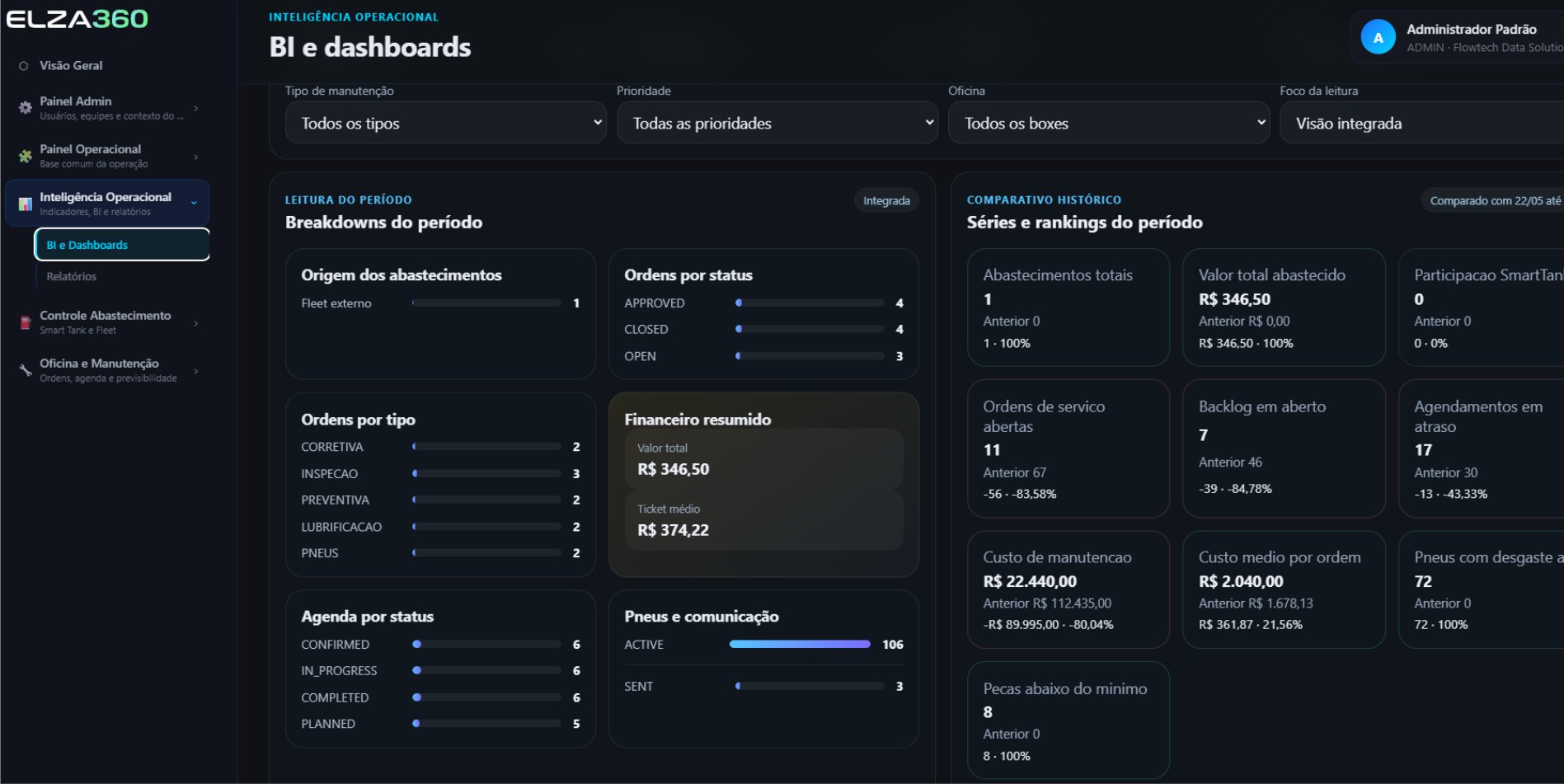1564x784 pixels.
Task: Click the OPEN status row label
Action: click(x=640, y=356)
